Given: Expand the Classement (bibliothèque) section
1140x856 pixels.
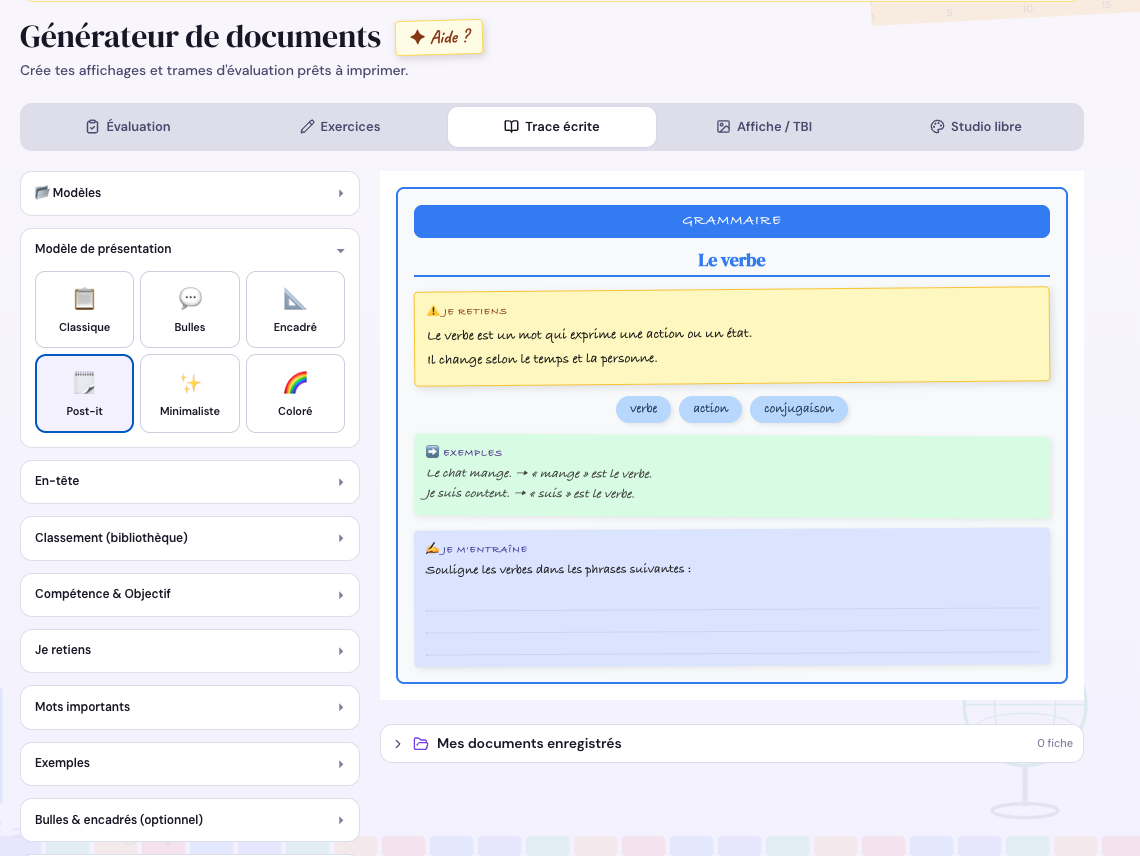Looking at the screenshot, I should coord(190,538).
